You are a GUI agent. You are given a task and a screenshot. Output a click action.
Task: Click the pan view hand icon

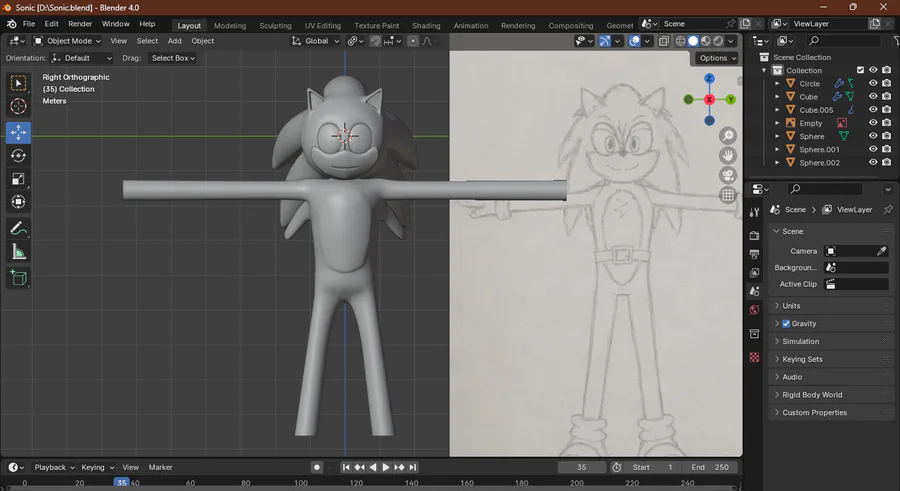(x=728, y=156)
